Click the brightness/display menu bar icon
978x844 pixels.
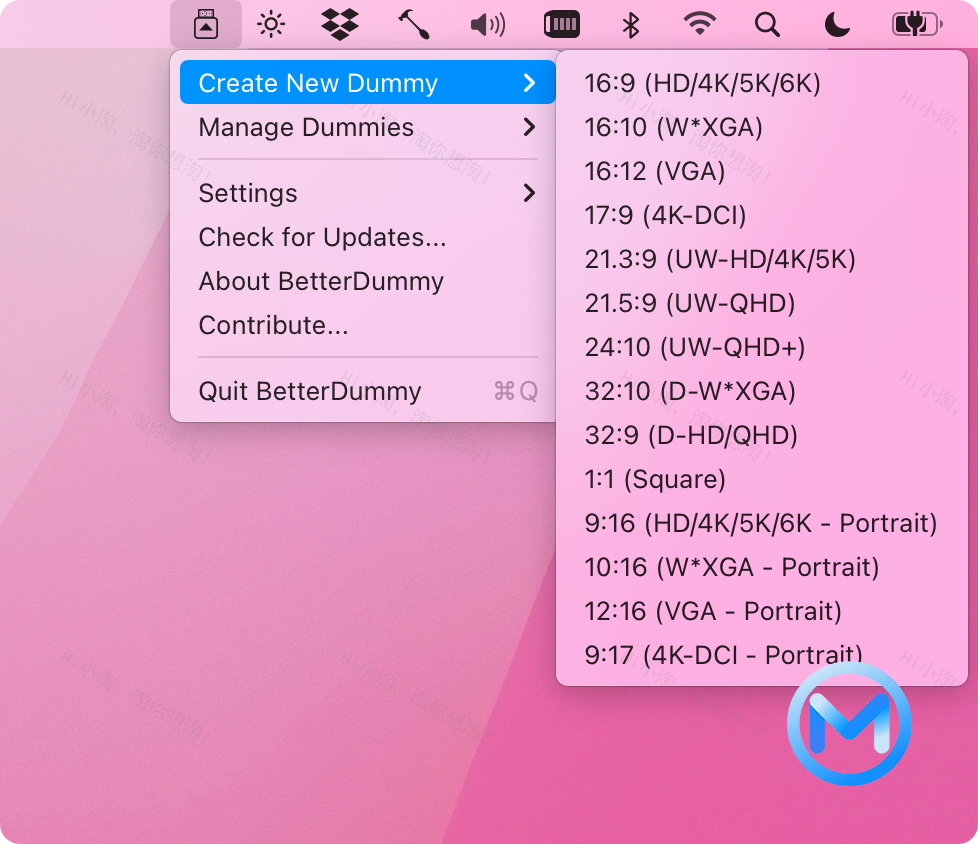click(x=271, y=23)
